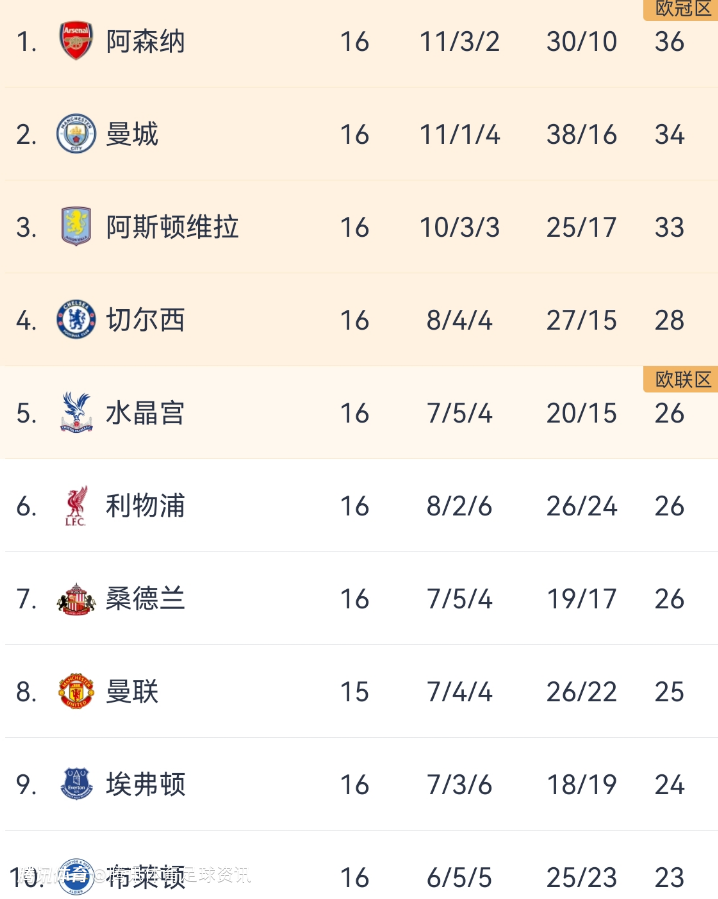This screenshot has width=718, height=899.
Task: Click the Sunderland club crest
Action: [x=76, y=599]
